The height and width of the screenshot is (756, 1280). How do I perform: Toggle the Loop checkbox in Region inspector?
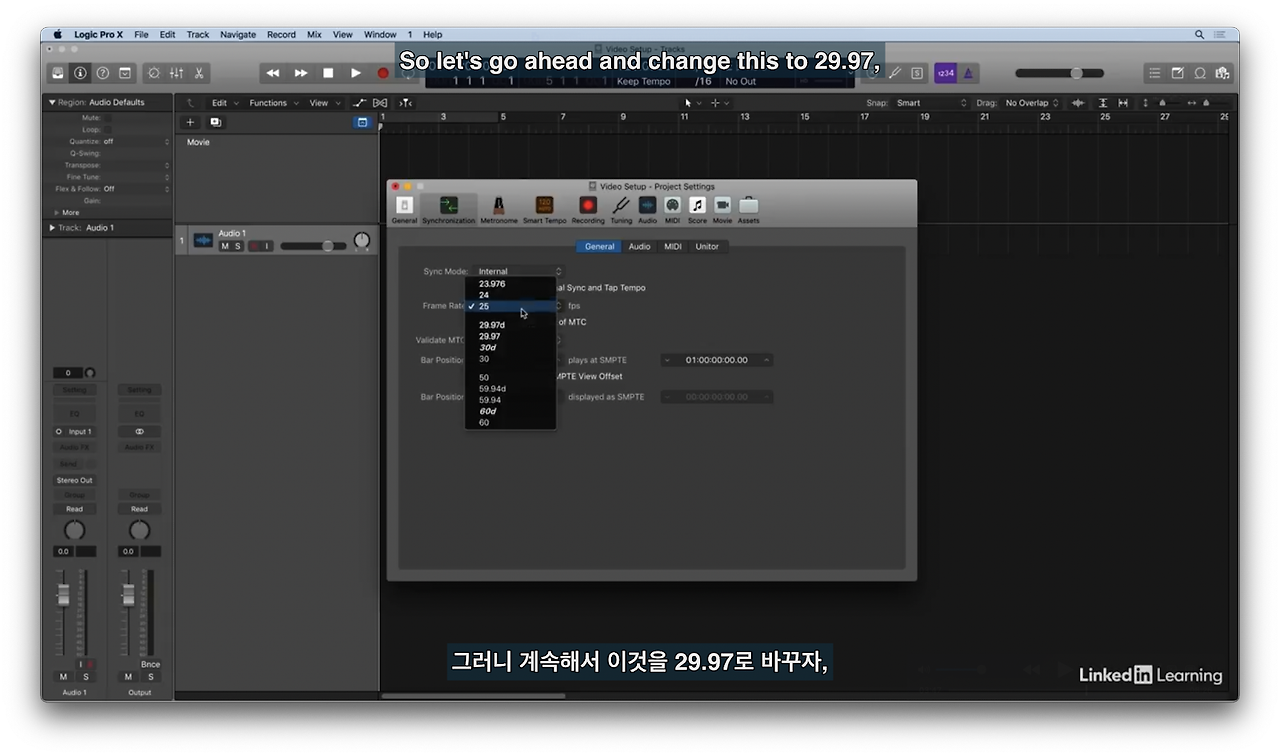(108, 130)
